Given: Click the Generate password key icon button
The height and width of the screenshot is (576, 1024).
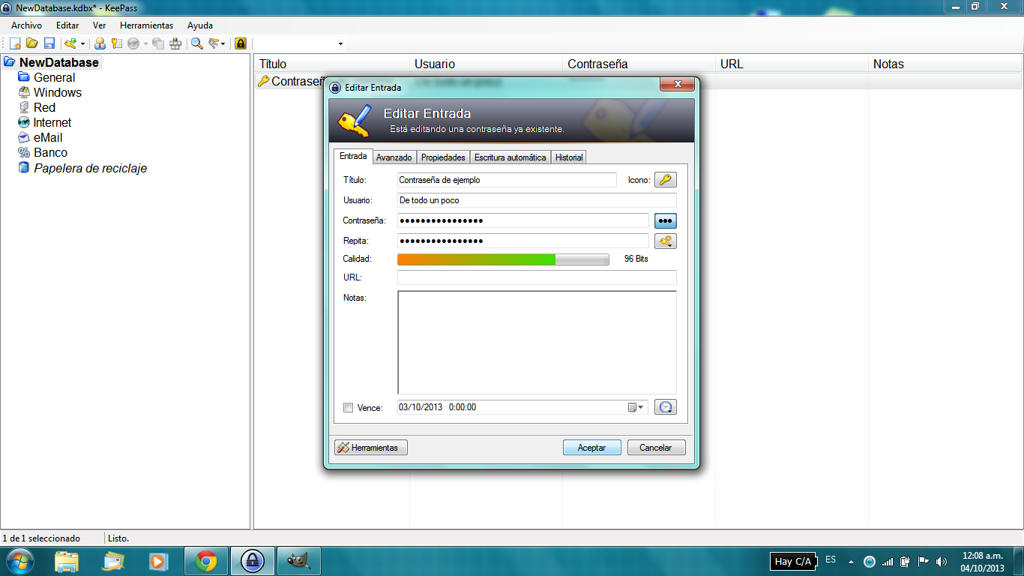Looking at the screenshot, I should (x=665, y=241).
